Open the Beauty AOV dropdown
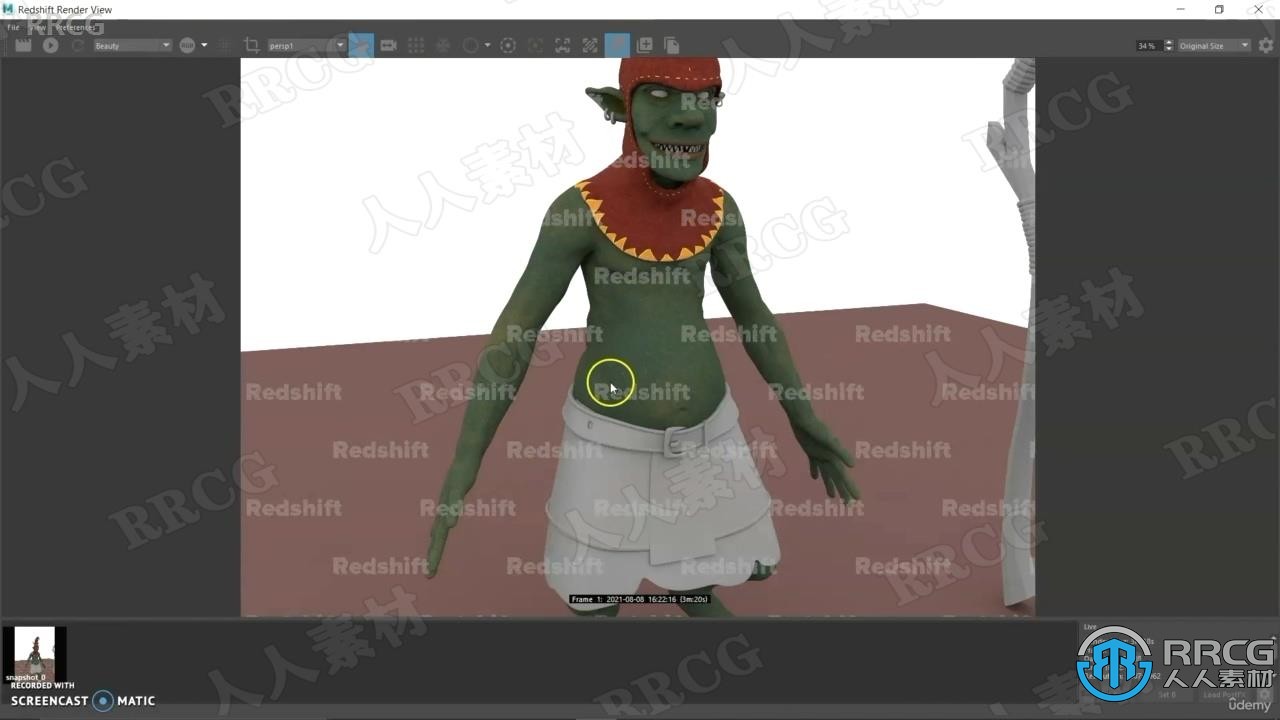The width and height of the screenshot is (1280, 720). pos(132,45)
